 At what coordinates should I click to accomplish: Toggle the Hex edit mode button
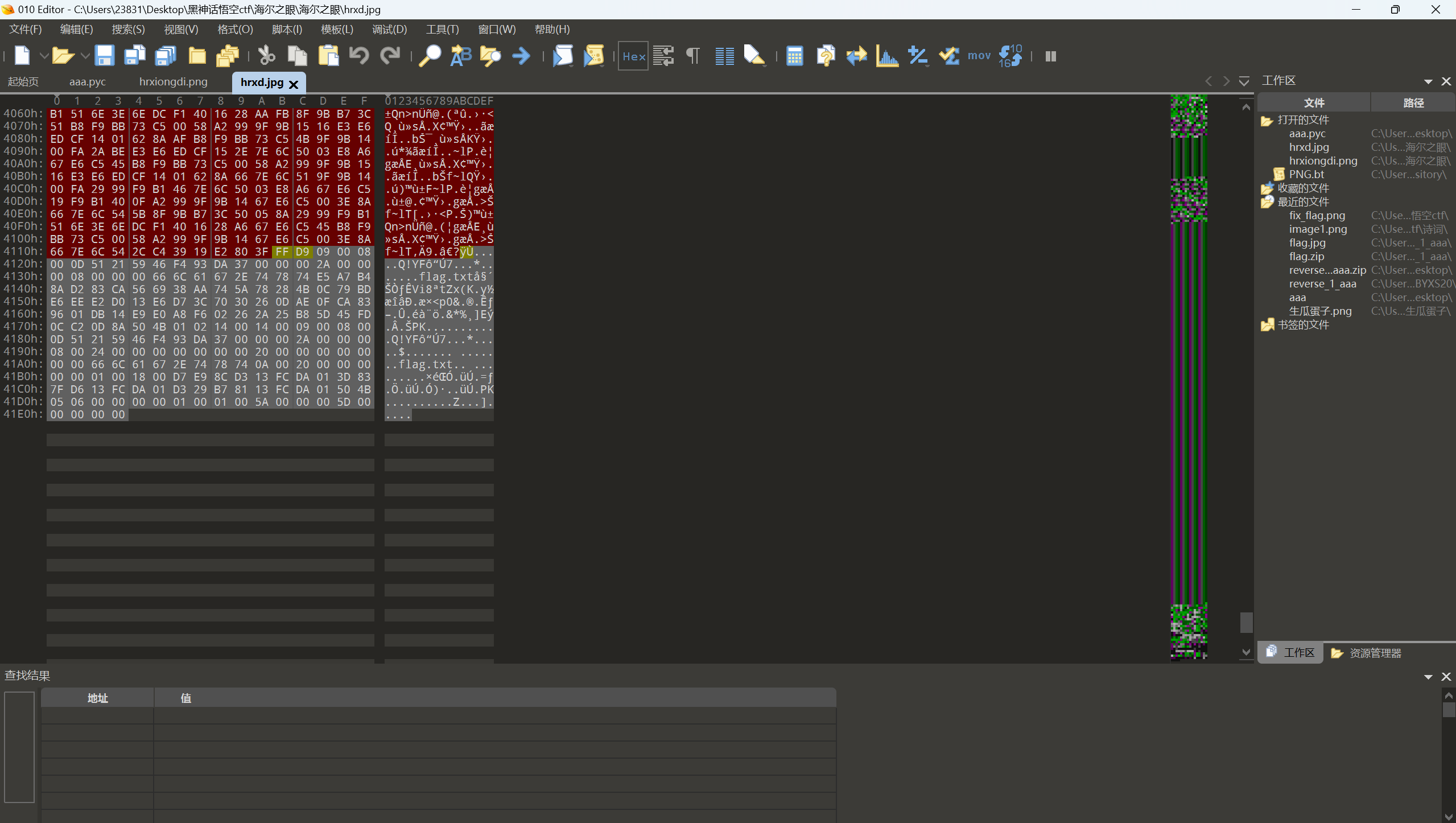coord(633,56)
